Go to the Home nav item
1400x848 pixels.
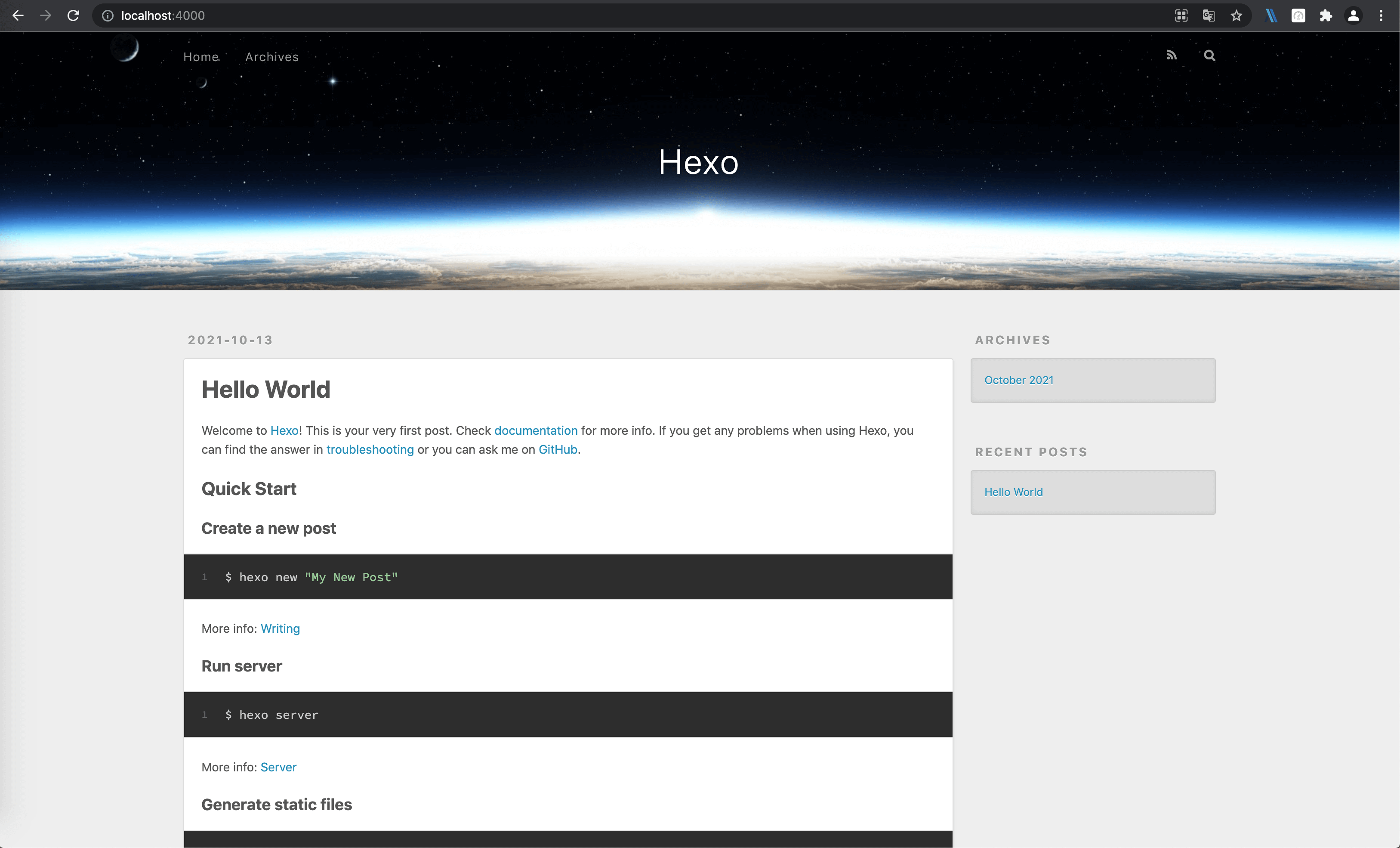click(201, 57)
